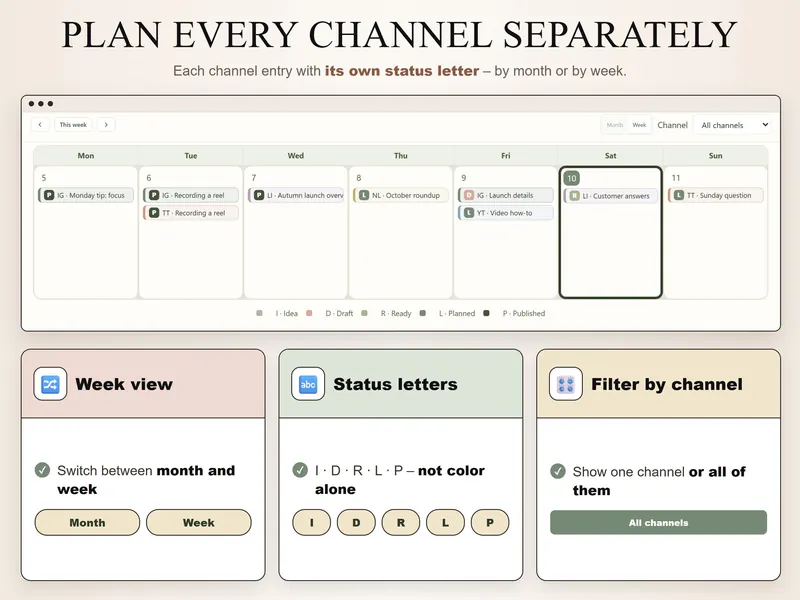Click L status badge on Sunday question entry

tap(679, 195)
